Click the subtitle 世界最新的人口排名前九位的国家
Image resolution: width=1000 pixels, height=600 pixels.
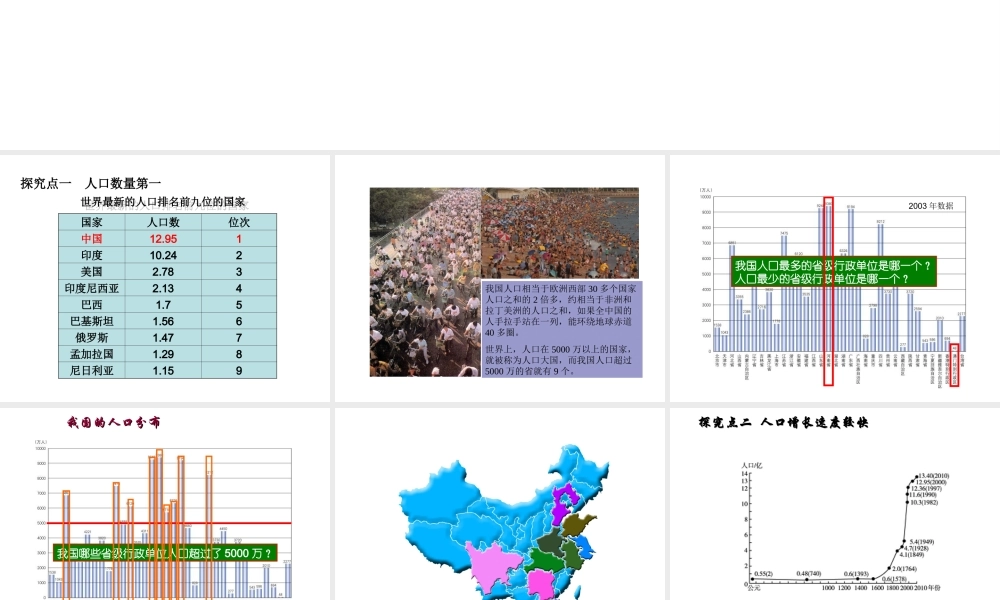tap(163, 202)
